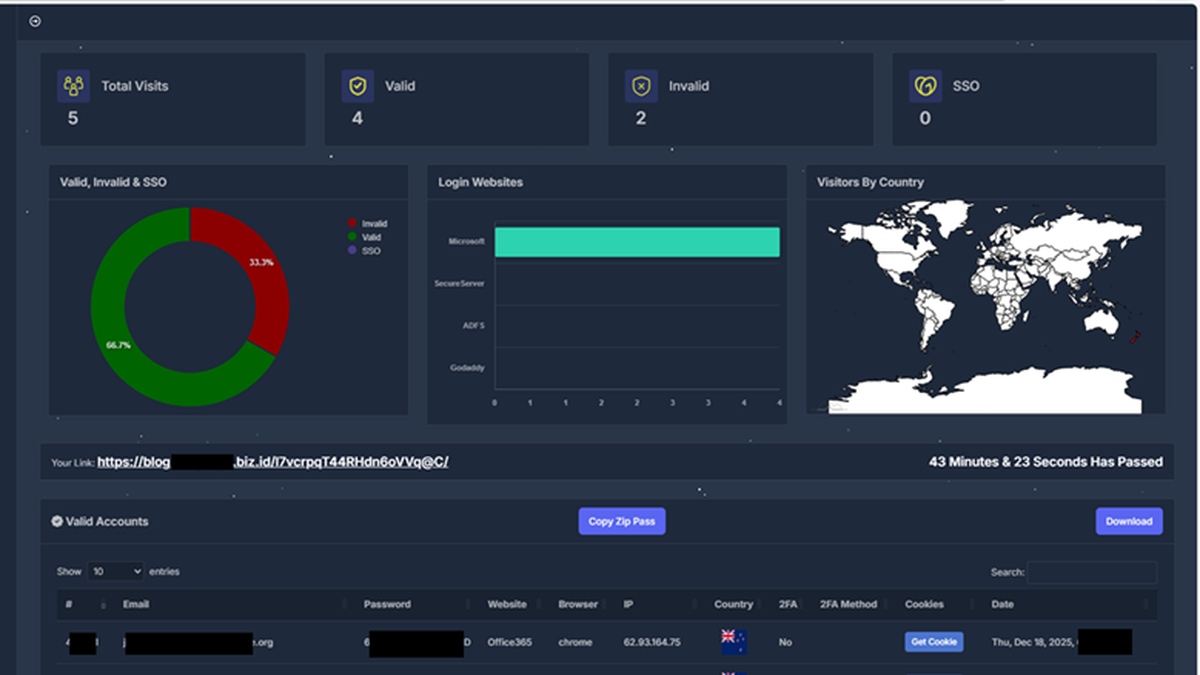This screenshot has height=675, width=1200.
Task: Open the Show entries dropdown
Action: click(x=115, y=571)
